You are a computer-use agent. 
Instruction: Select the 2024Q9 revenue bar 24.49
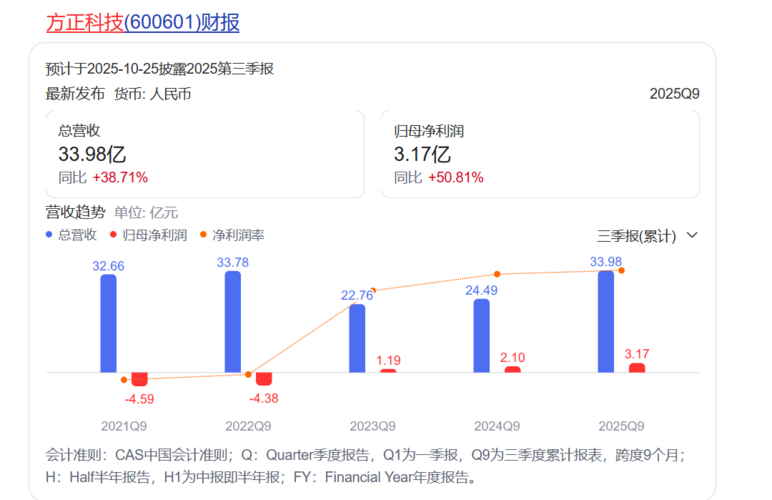coord(482,336)
